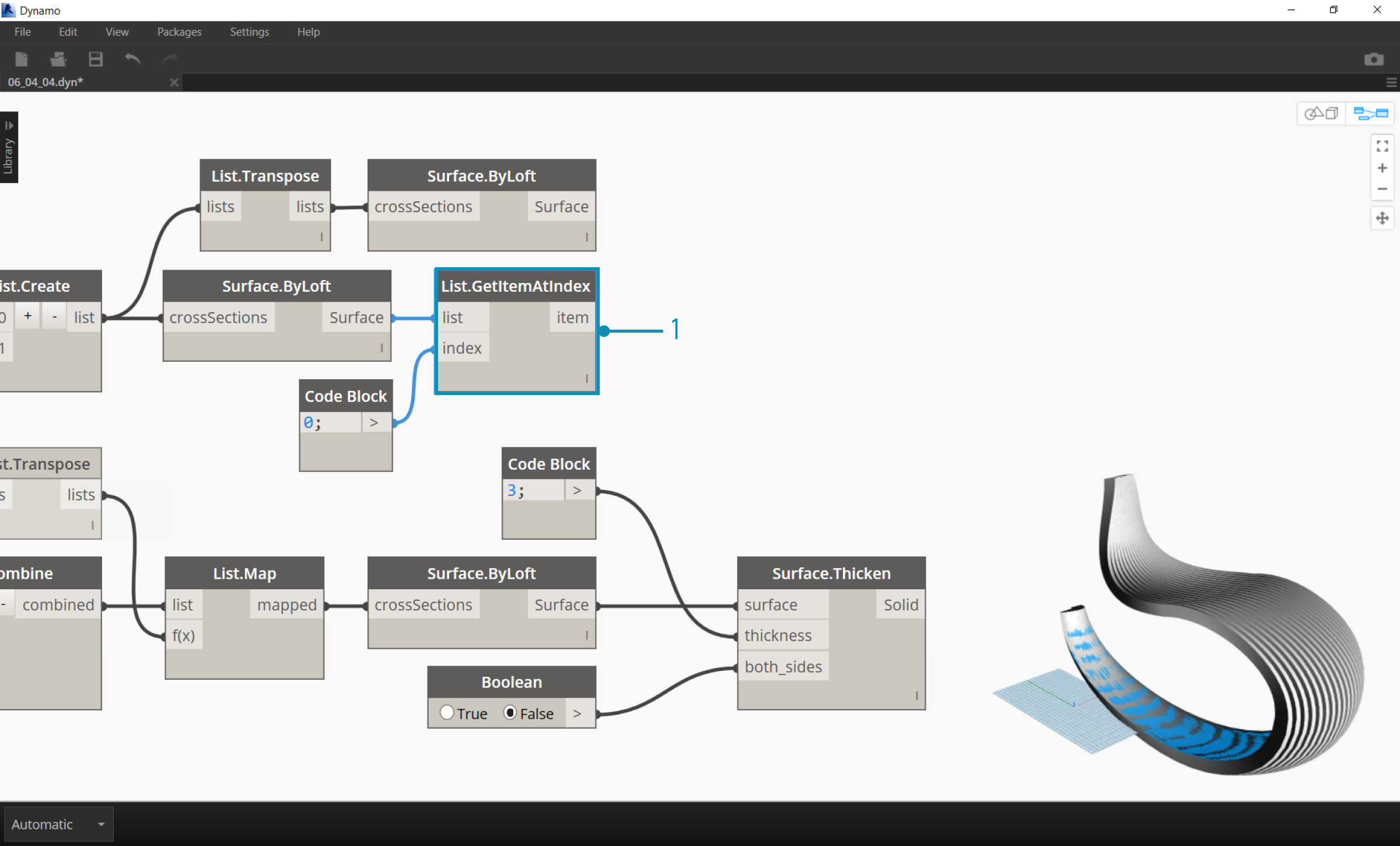Click the Undo icon in toolbar
This screenshot has height=846, width=1400.
133,58
